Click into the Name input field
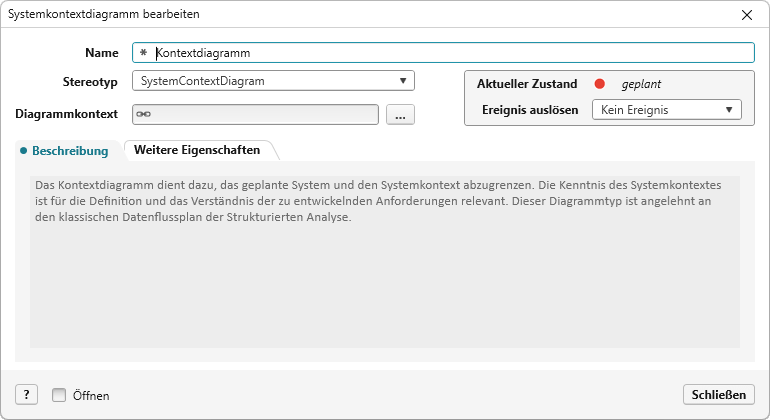This screenshot has width=770, height=420. coord(450,53)
